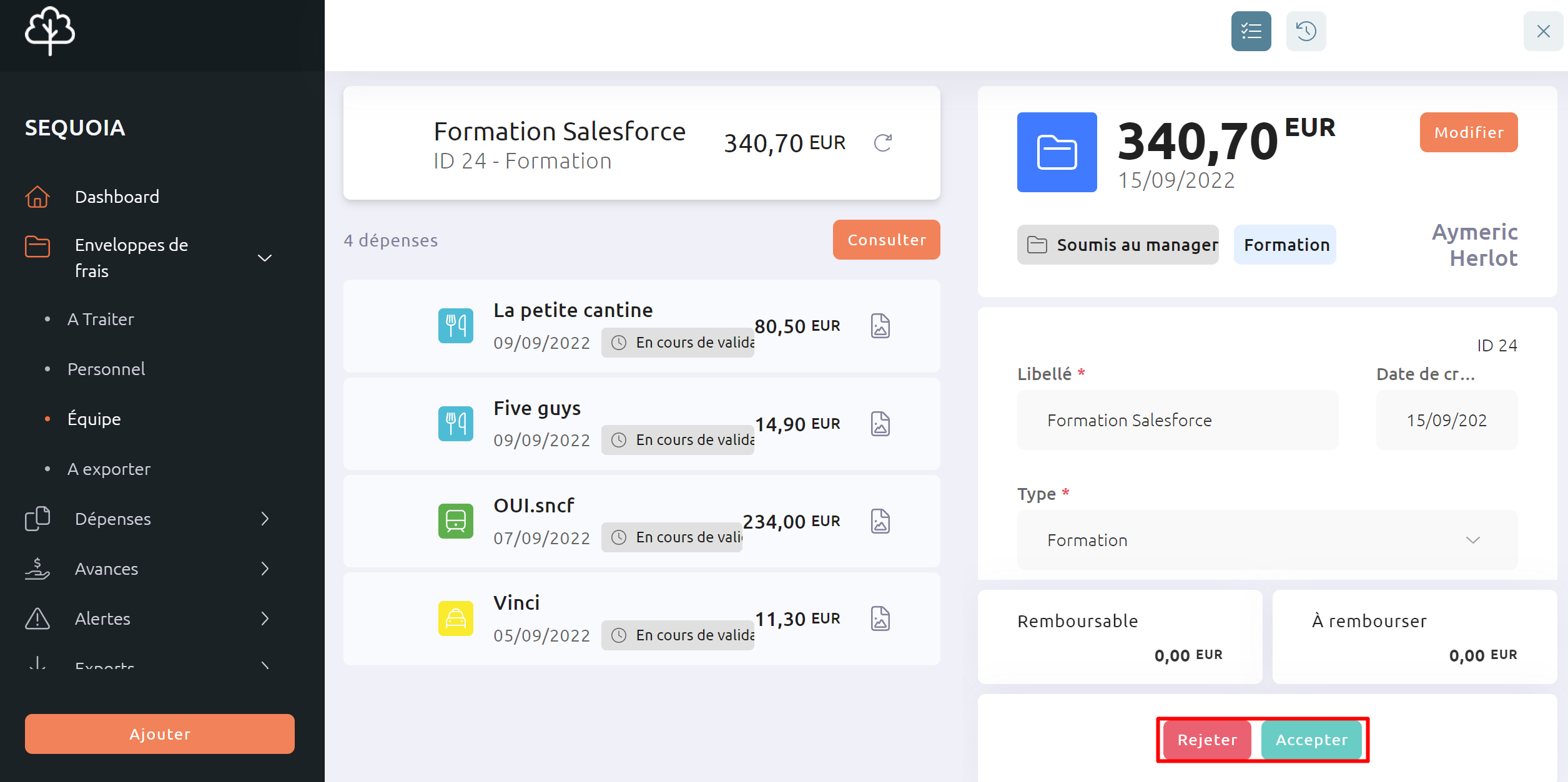Click the Modifier button
This screenshot has width=1568, height=782.
coord(1469,132)
